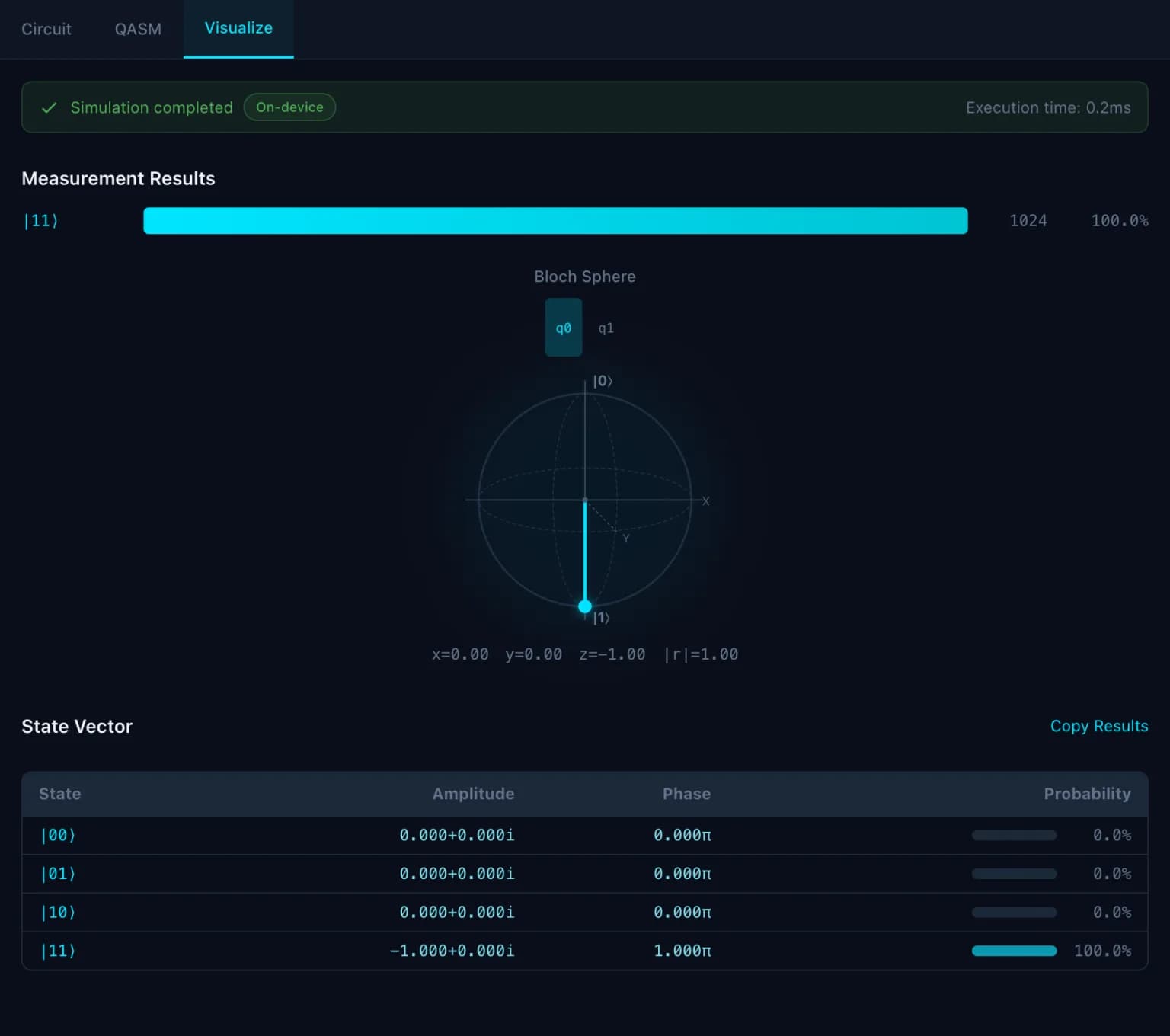Image resolution: width=1170 pixels, height=1036 pixels.
Task: Select the q0 Bloch sphere qubit
Action: (564, 328)
